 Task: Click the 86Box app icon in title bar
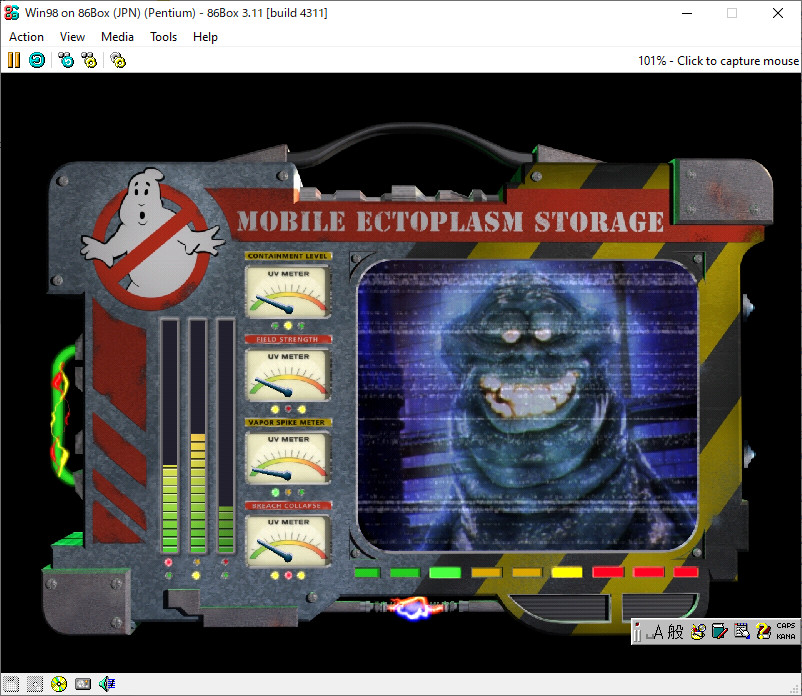click(x=12, y=13)
